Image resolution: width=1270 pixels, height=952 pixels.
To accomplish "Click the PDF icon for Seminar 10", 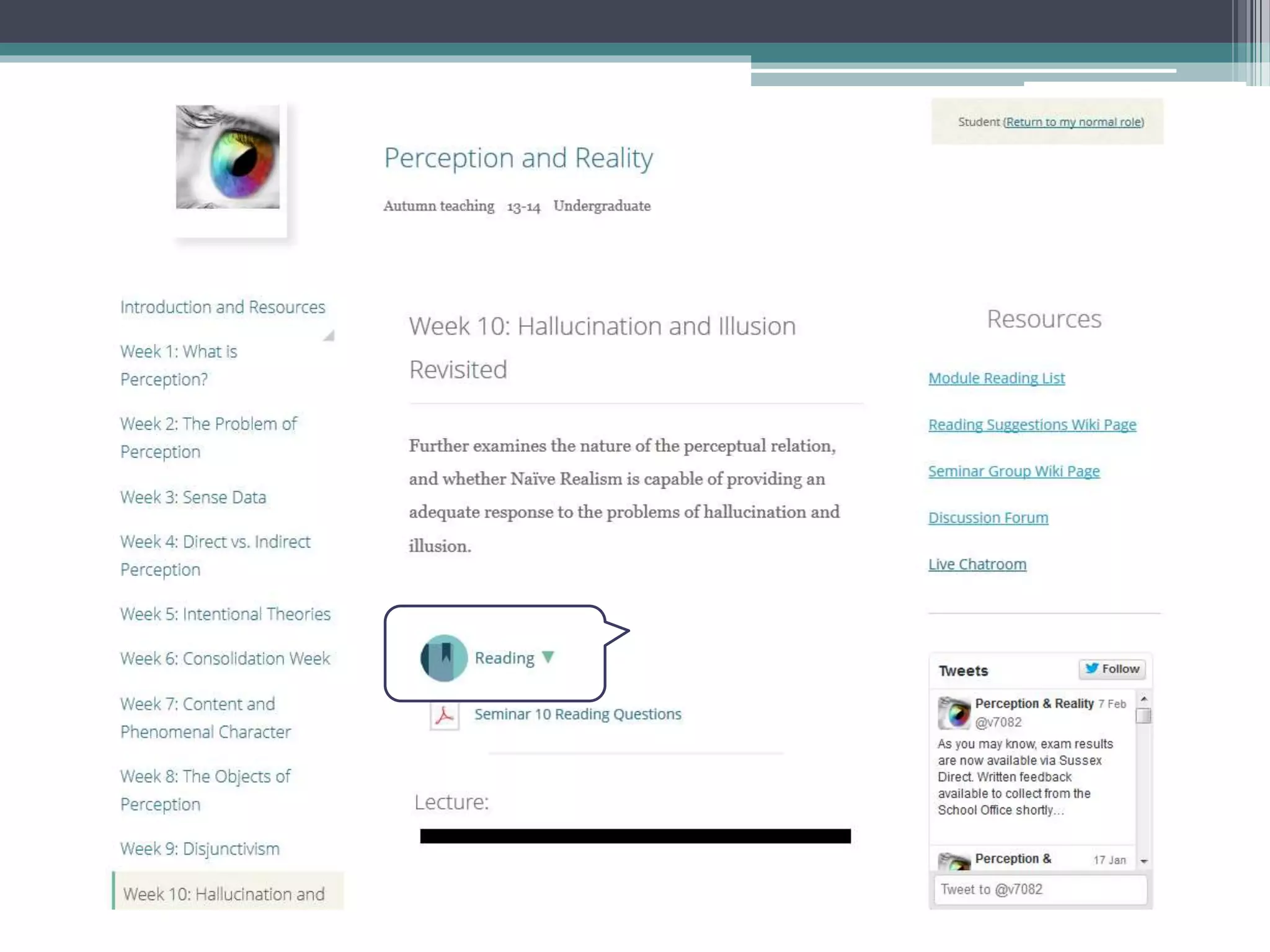I will (x=444, y=716).
